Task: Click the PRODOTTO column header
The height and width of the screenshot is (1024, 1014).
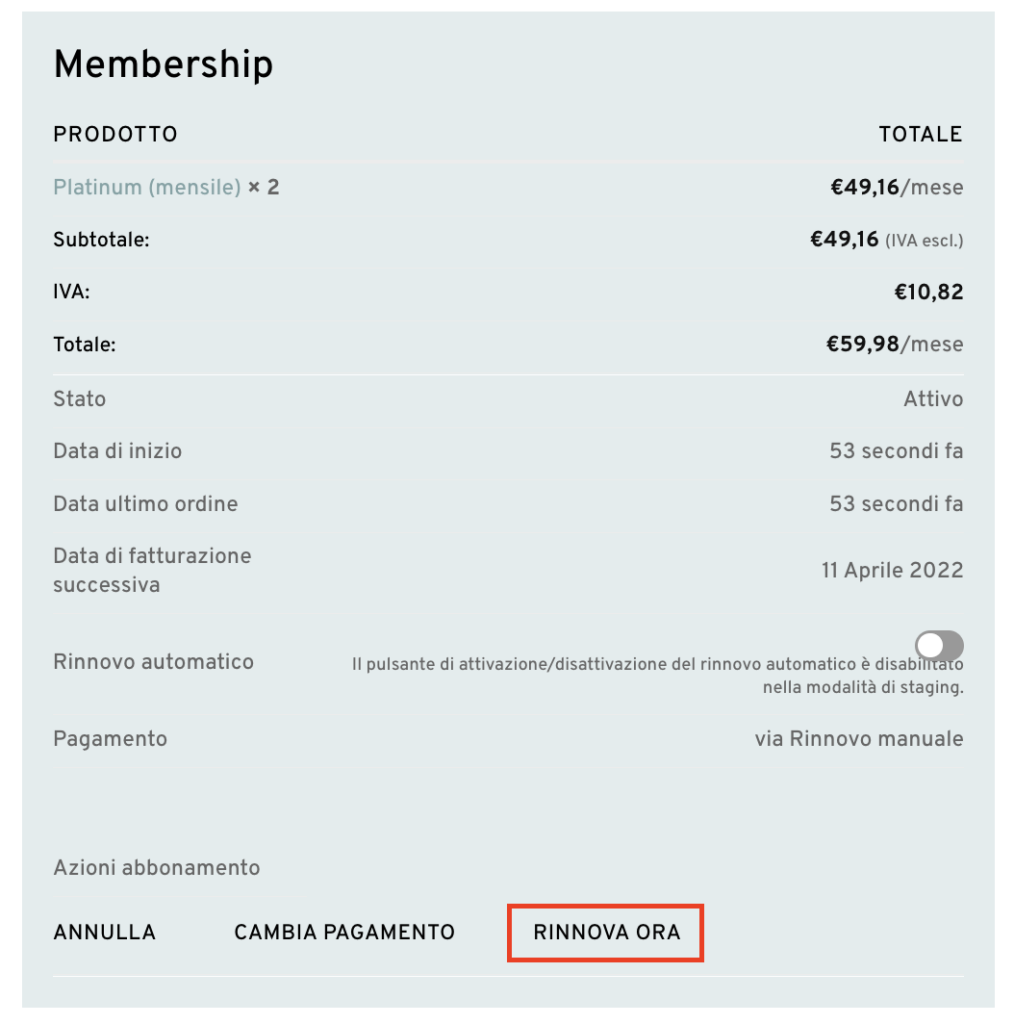Action: [115, 134]
